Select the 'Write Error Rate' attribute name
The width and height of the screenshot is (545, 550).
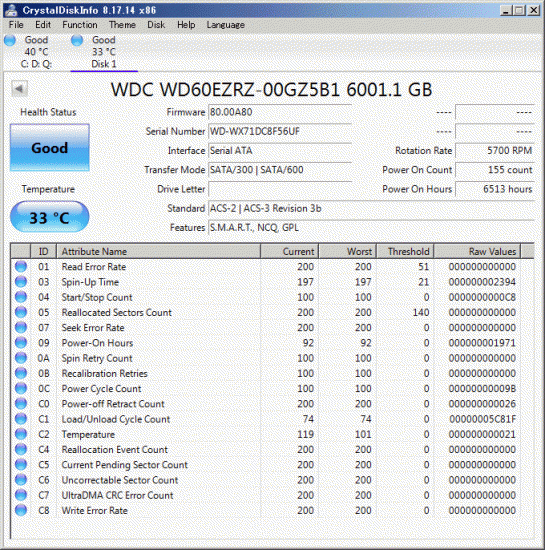[x=95, y=511]
